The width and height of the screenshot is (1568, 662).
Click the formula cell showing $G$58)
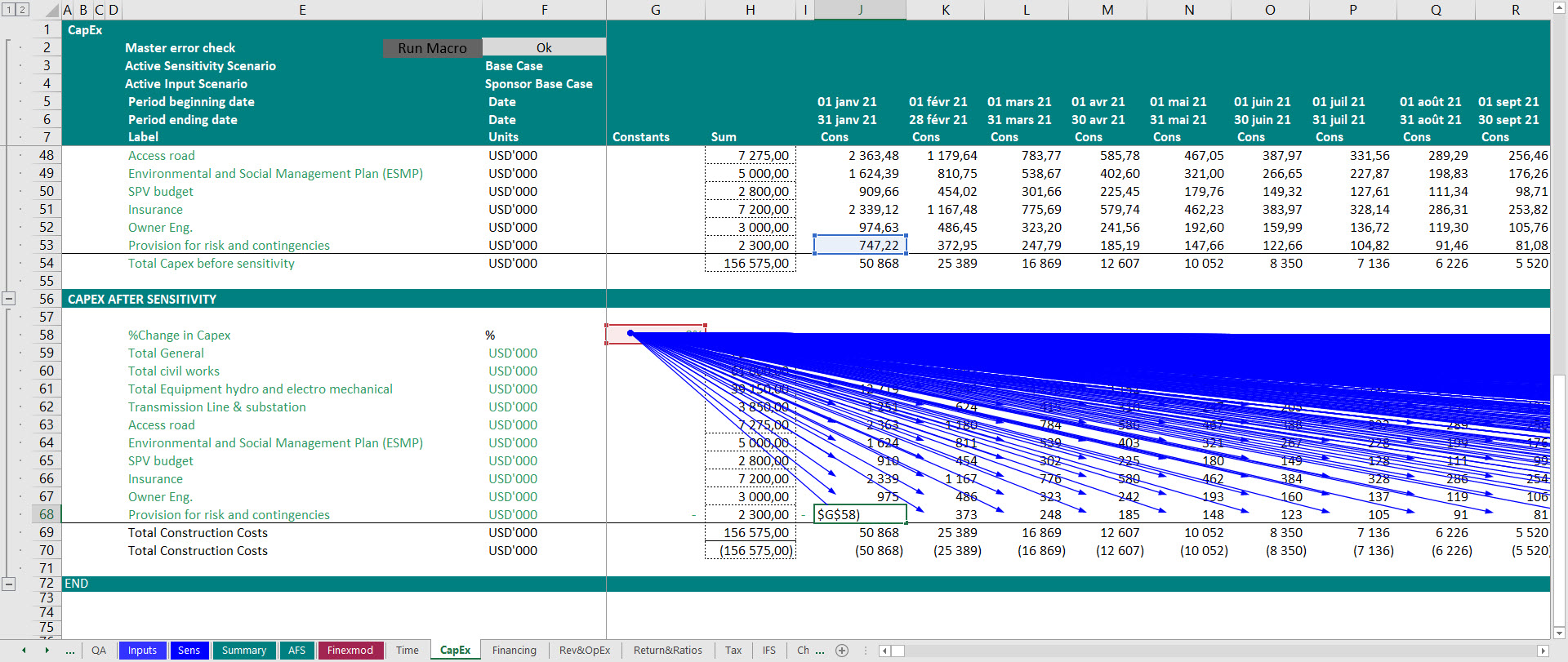tap(860, 514)
